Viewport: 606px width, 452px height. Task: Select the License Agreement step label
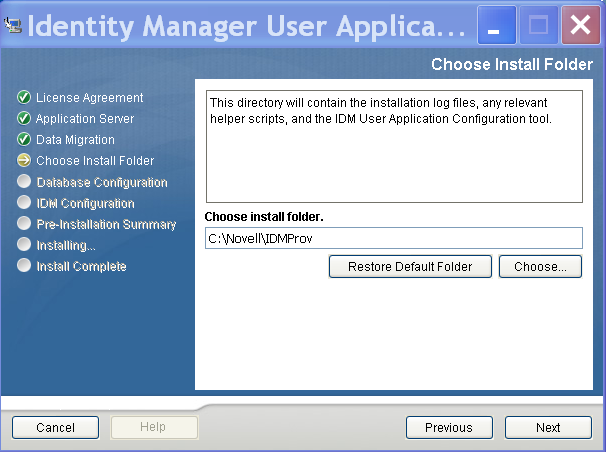(89, 98)
